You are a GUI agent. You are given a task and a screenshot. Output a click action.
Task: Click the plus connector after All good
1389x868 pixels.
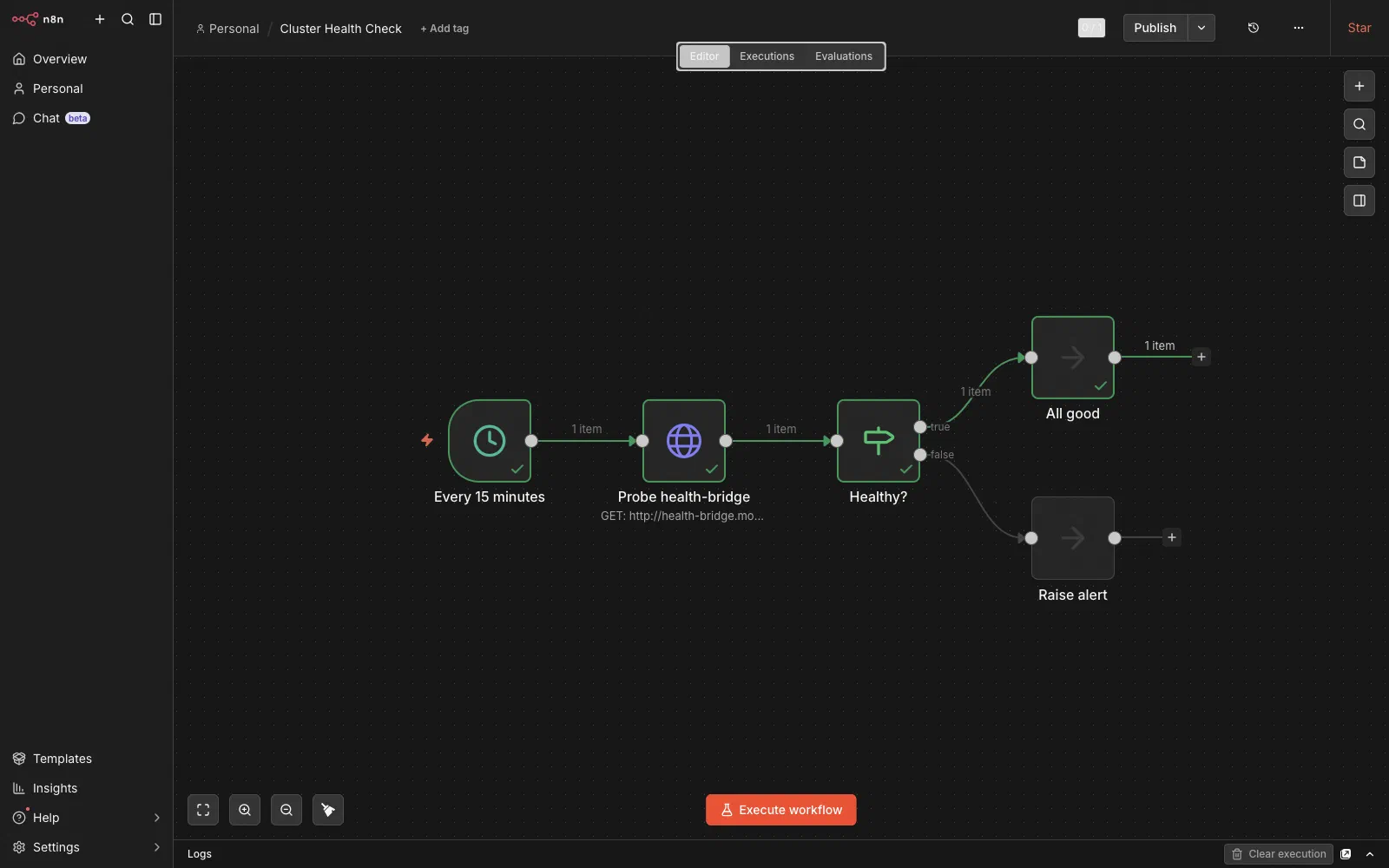coord(1201,357)
